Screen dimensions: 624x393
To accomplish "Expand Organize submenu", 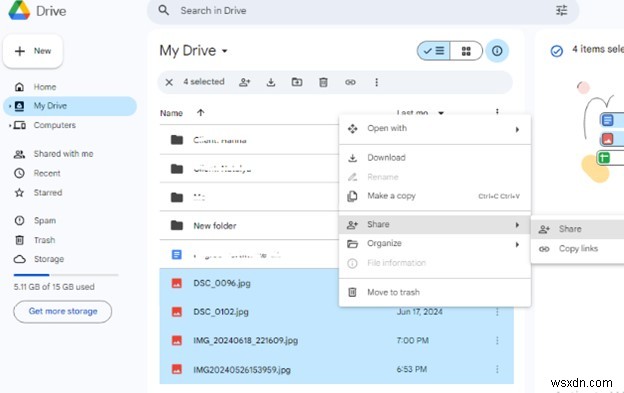I will point(435,243).
